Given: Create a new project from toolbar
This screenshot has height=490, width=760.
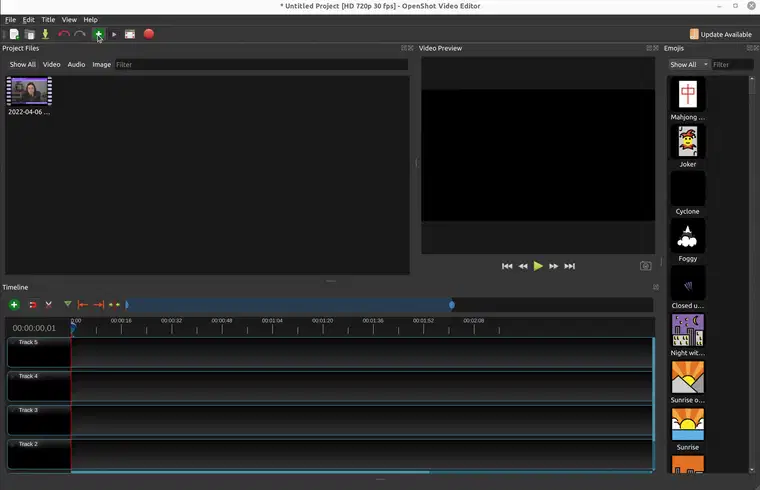Looking at the screenshot, I should point(14,34).
